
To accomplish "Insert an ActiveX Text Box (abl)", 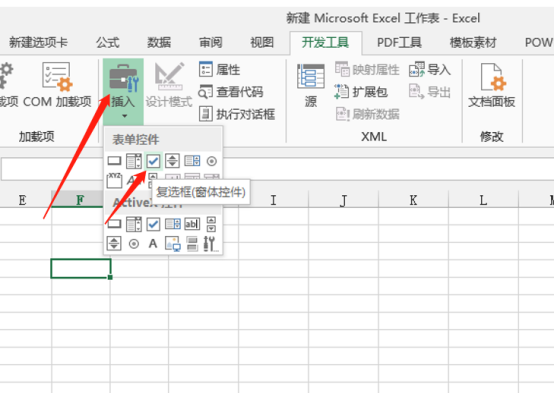I will pyautogui.click(x=192, y=224).
